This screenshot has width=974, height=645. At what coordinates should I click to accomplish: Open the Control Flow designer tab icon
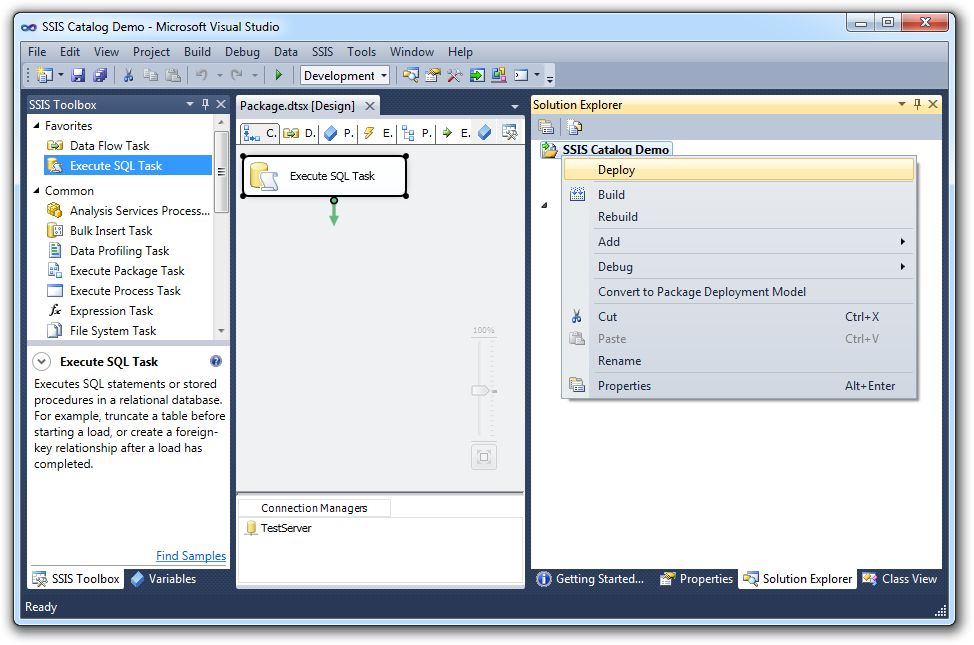pos(252,132)
